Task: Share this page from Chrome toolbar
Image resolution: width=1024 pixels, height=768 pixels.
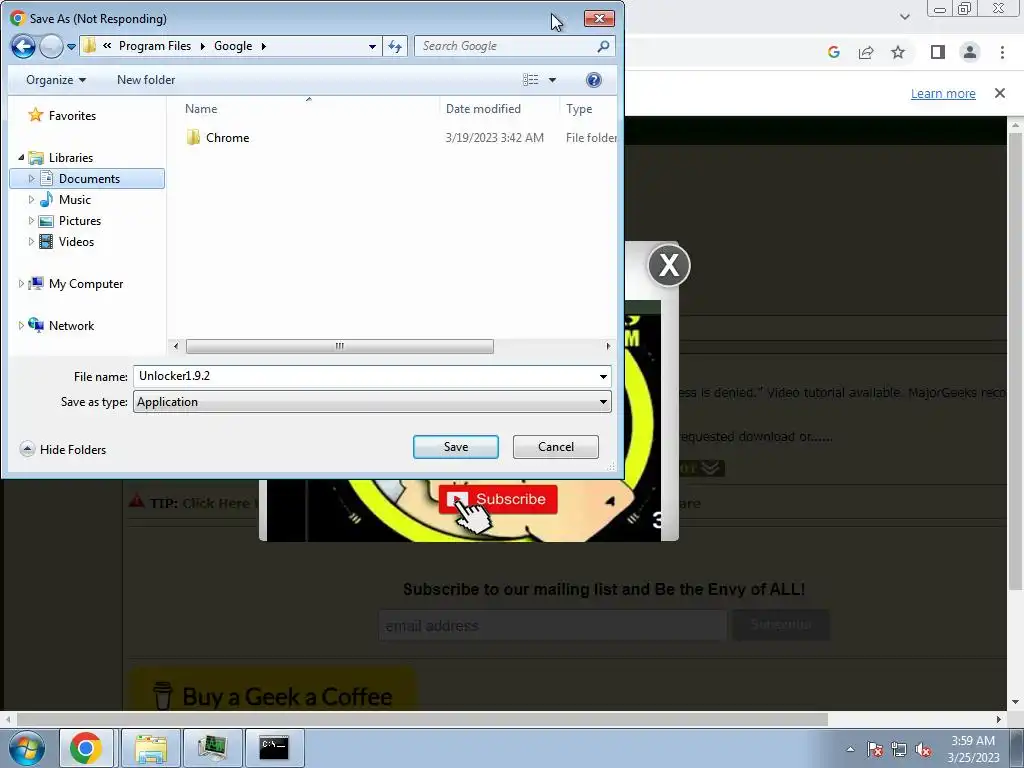Action: 866,52
